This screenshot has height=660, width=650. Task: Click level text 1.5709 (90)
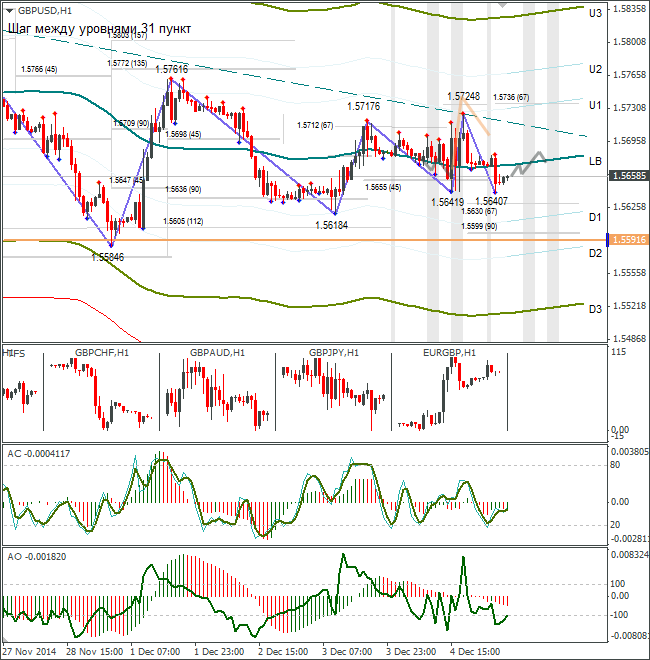(x=131, y=123)
